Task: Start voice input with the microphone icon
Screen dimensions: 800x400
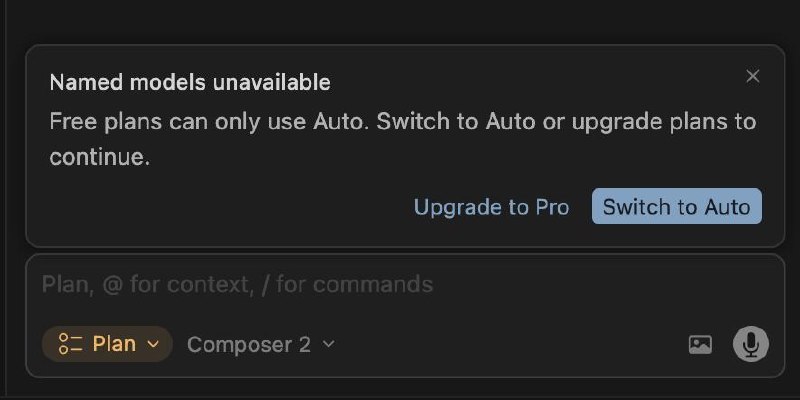Action: 750,344
